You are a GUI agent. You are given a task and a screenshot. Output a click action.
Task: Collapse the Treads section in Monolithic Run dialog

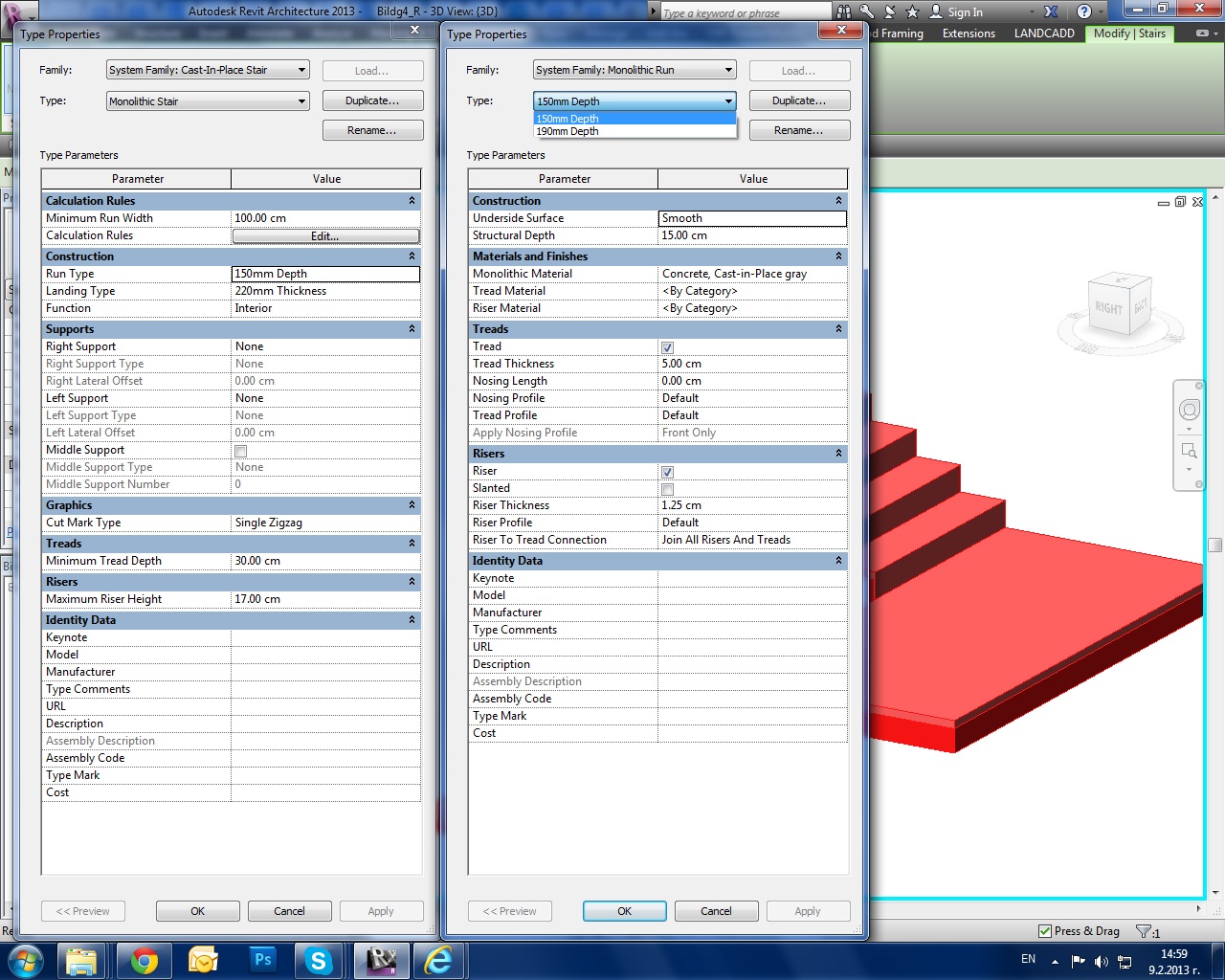click(x=838, y=329)
